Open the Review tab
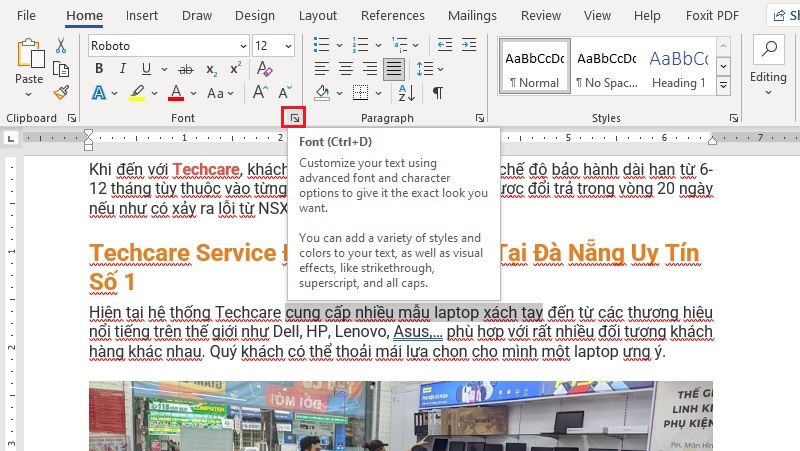The image size is (800, 451). 541,16
